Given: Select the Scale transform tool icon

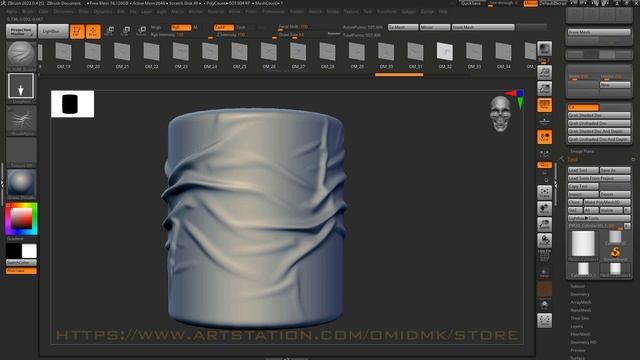Looking at the screenshot, I should [x=126, y=31].
